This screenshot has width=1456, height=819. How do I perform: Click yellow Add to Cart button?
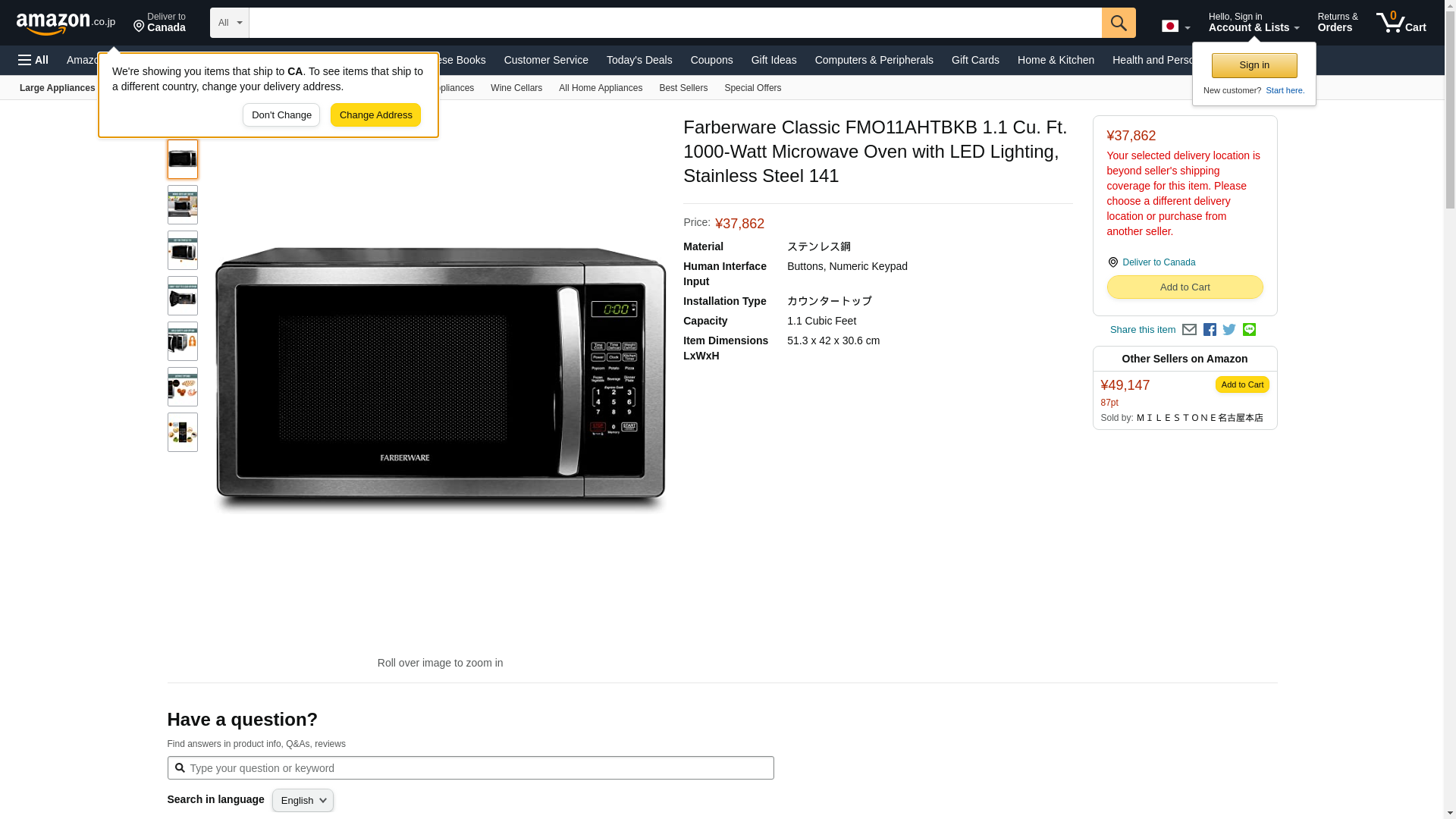point(1184,287)
